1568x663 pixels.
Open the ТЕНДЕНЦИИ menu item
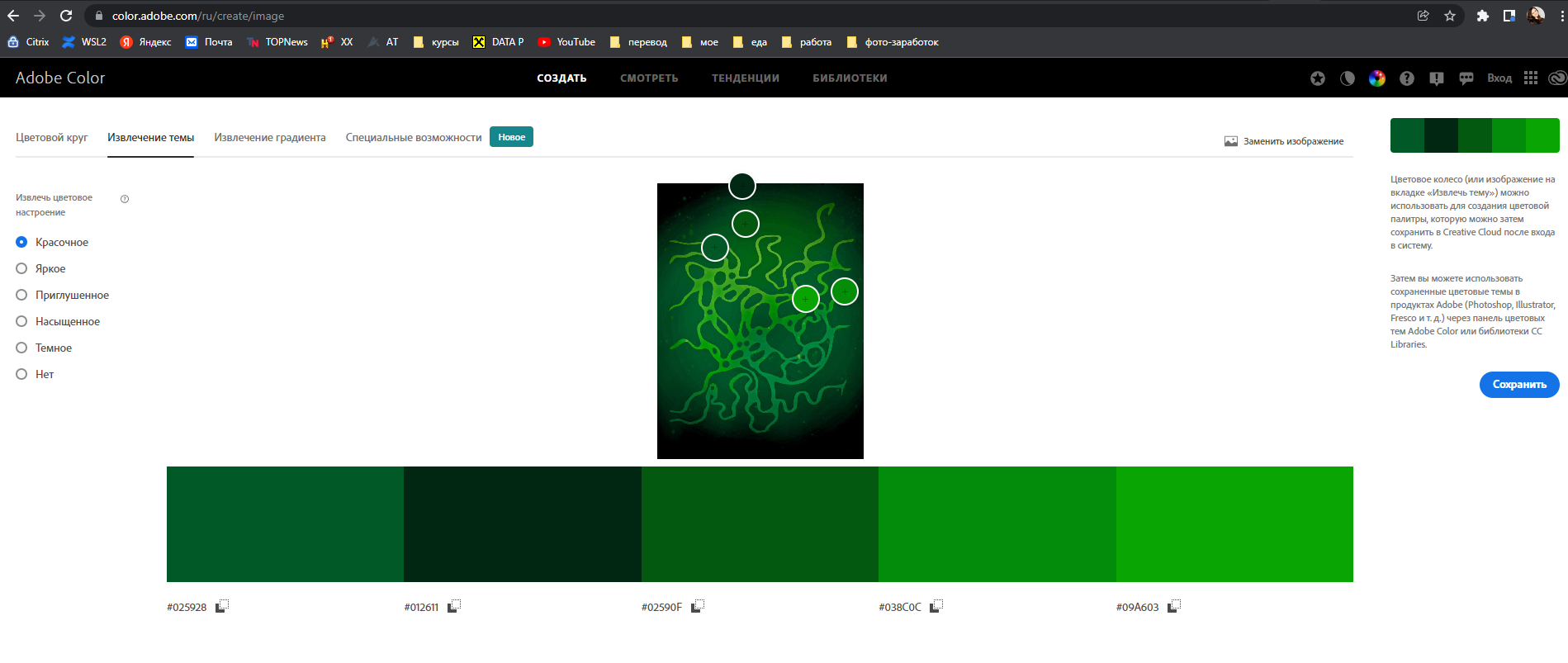(746, 78)
